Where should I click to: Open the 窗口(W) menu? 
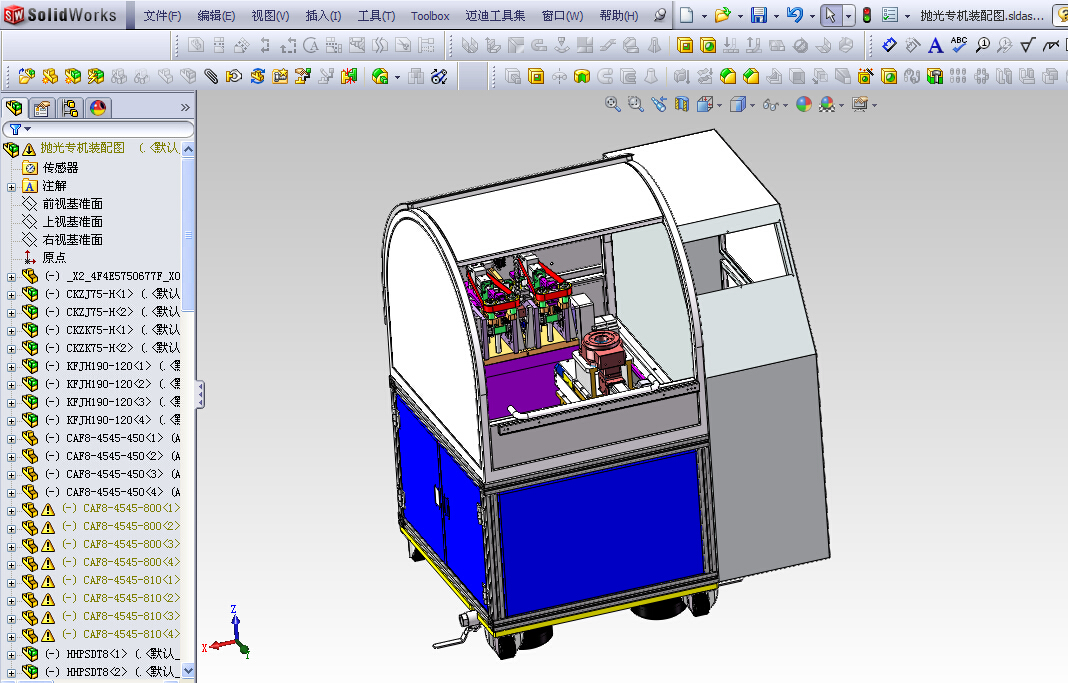(x=563, y=16)
